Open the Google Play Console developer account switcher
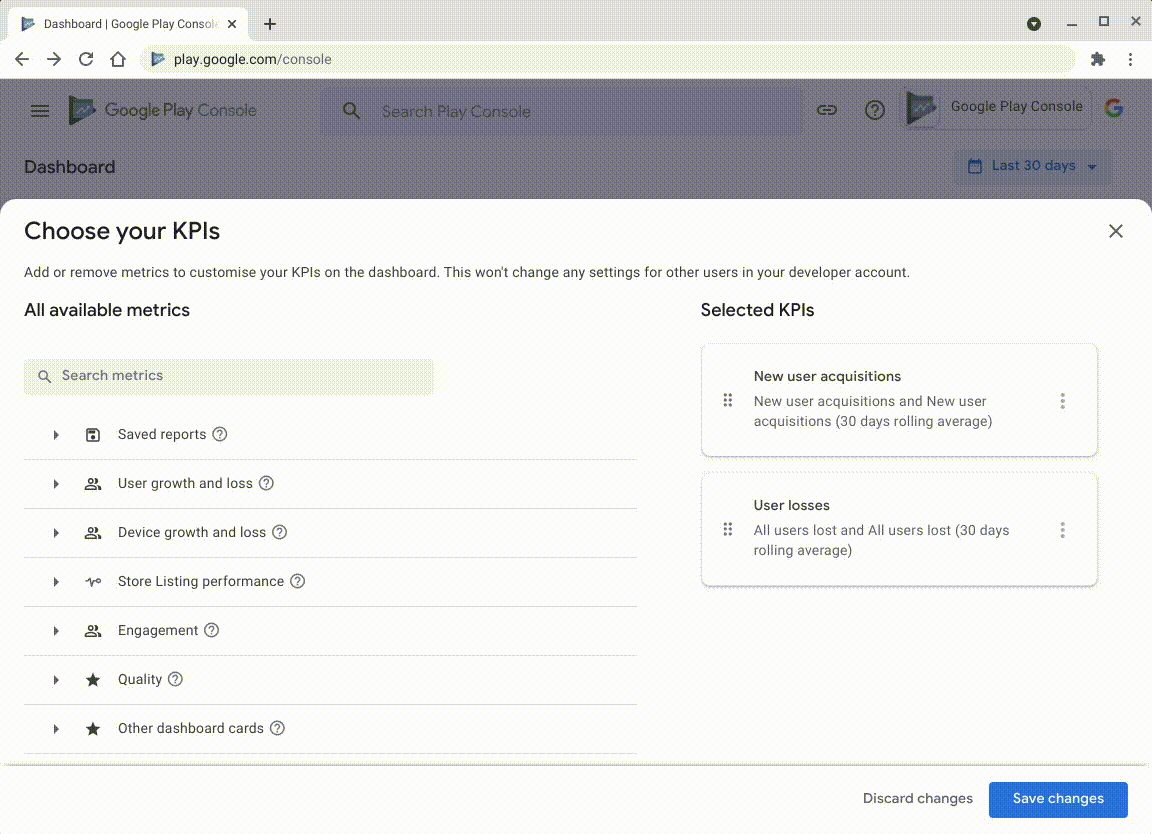The height and width of the screenshot is (834, 1152). point(996,108)
